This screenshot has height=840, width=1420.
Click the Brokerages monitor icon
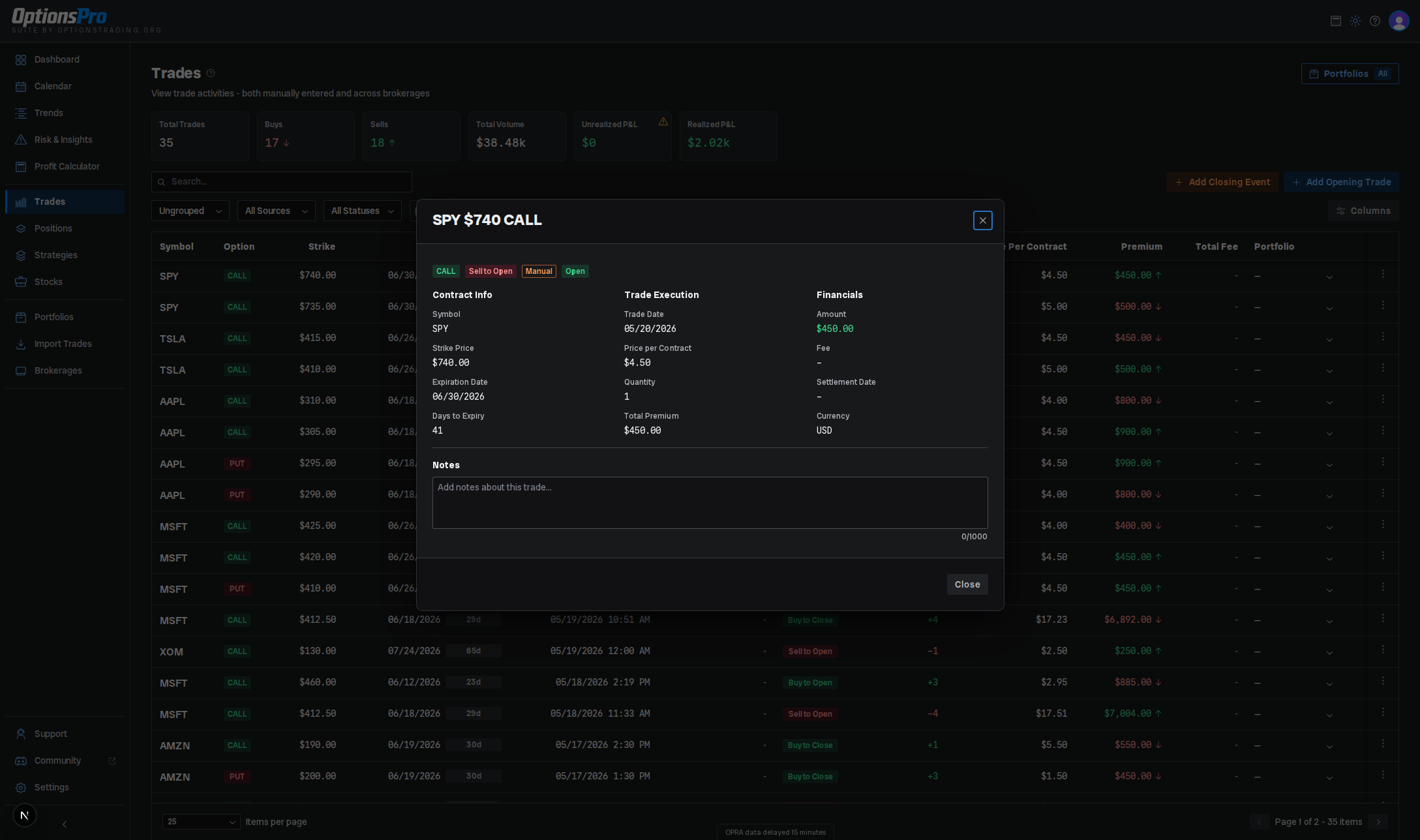coord(21,370)
